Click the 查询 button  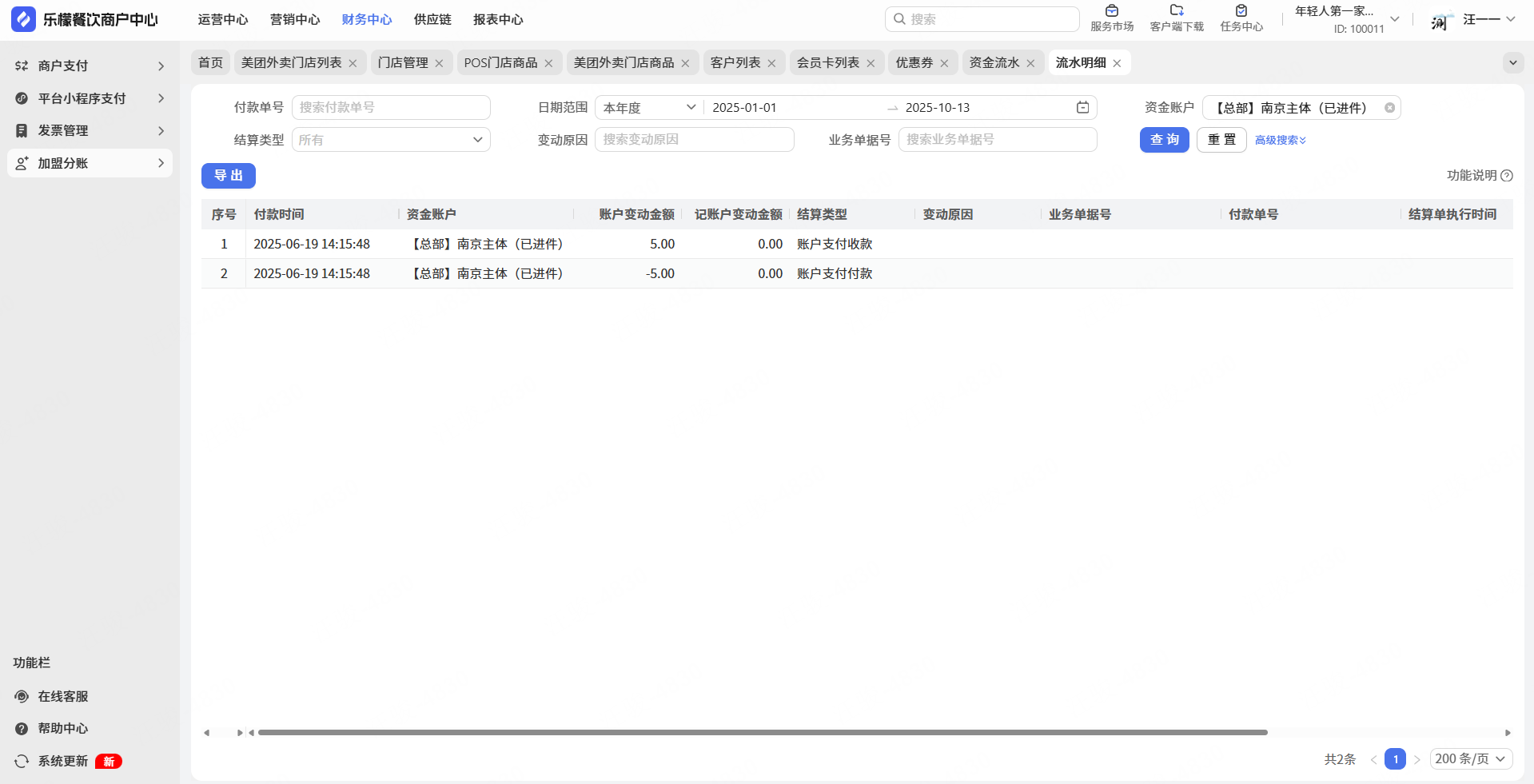[1165, 140]
